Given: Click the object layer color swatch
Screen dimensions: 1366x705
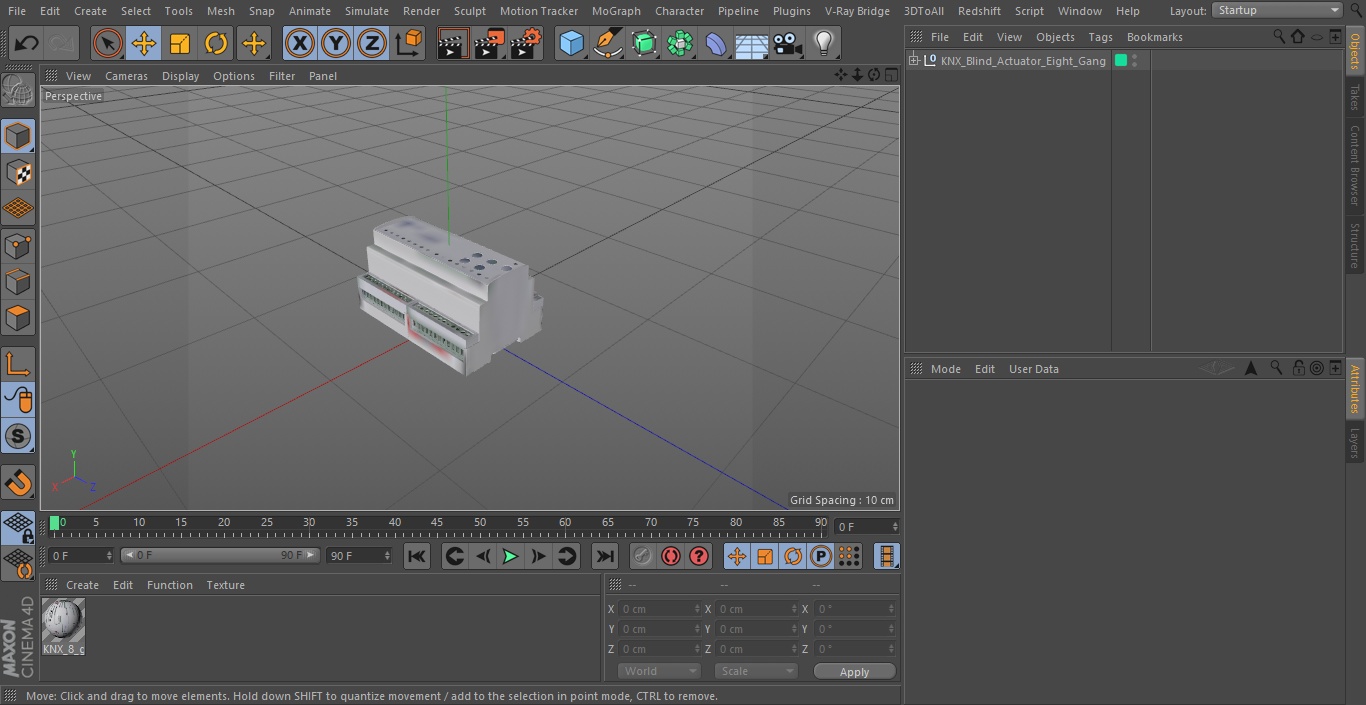Looking at the screenshot, I should tap(1121, 61).
